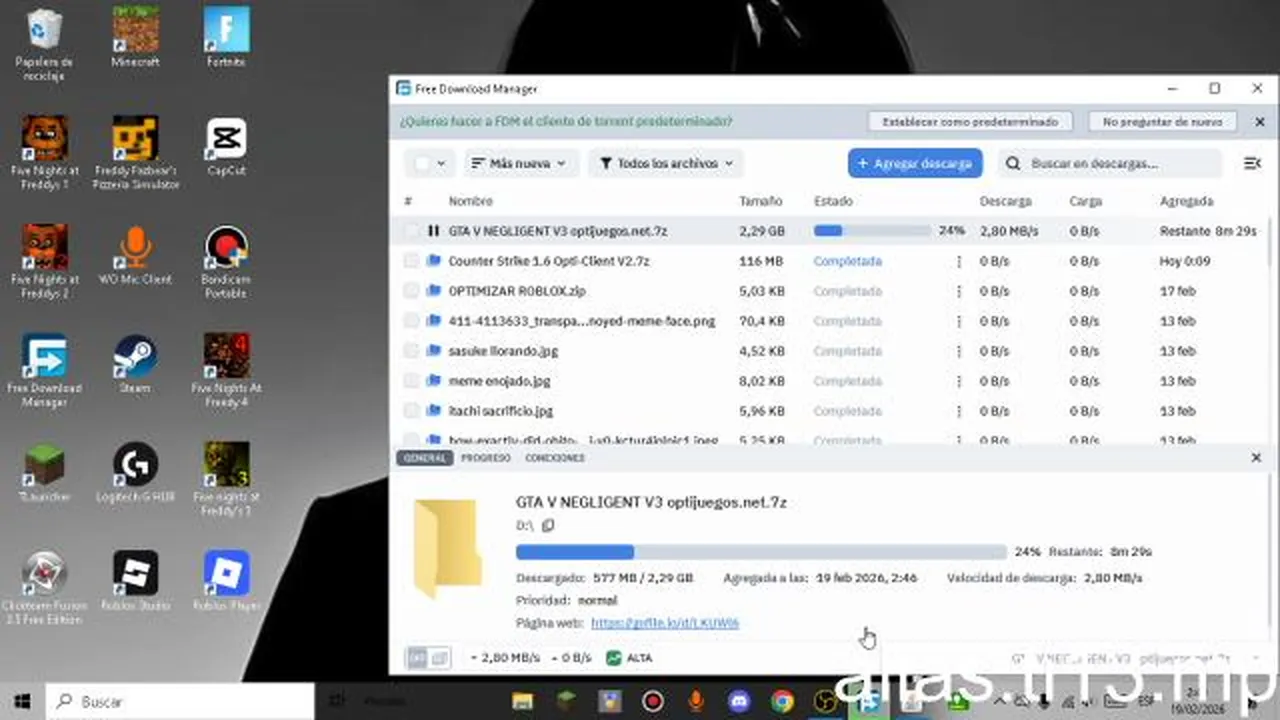The height and width of the screenshot is (720, 1280).
Task: Click the 24% progress bar in details panel
Action: click(x=761, y=552)
